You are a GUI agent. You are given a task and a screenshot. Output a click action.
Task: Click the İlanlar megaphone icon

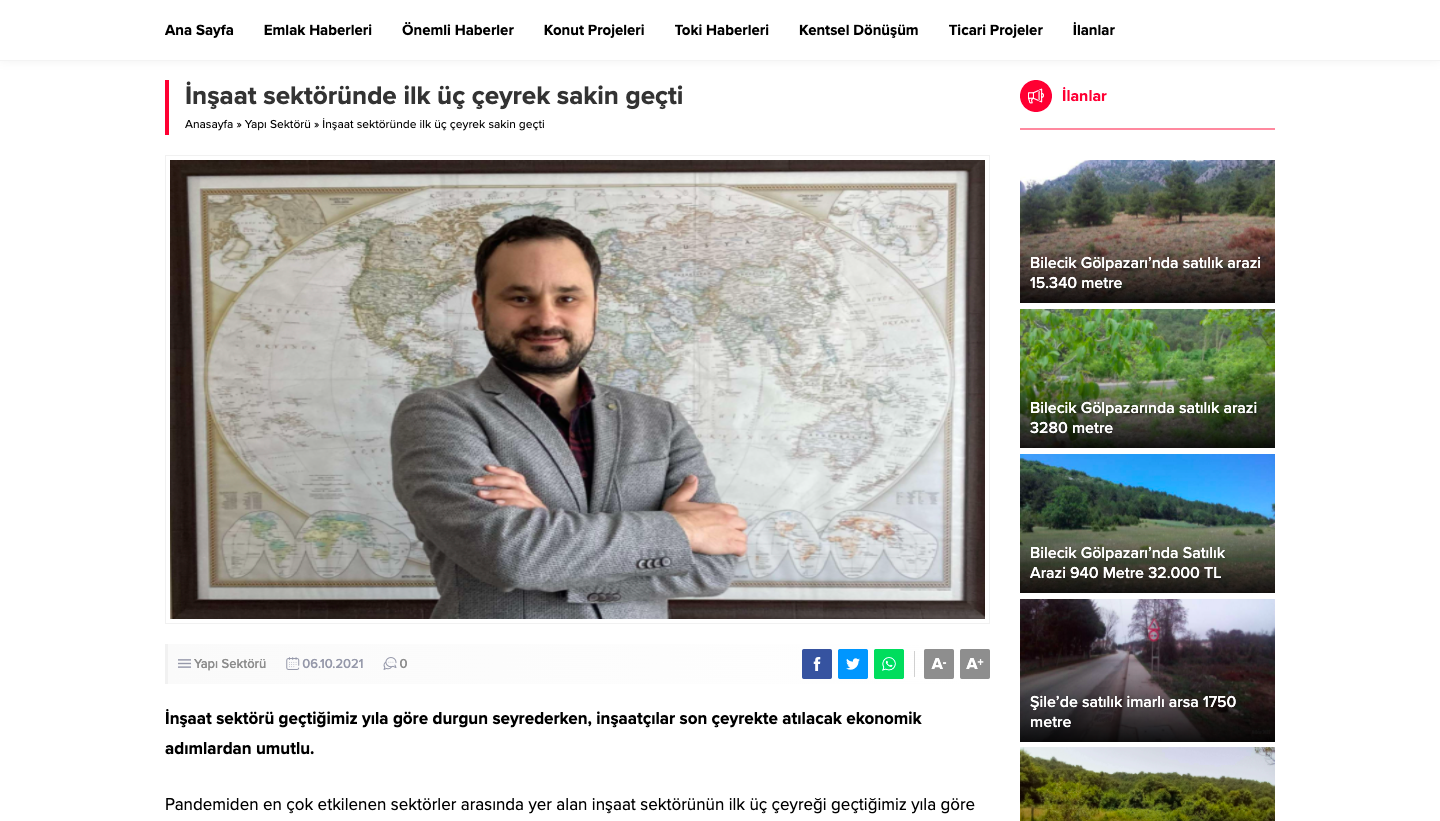tap(1036, 96)
